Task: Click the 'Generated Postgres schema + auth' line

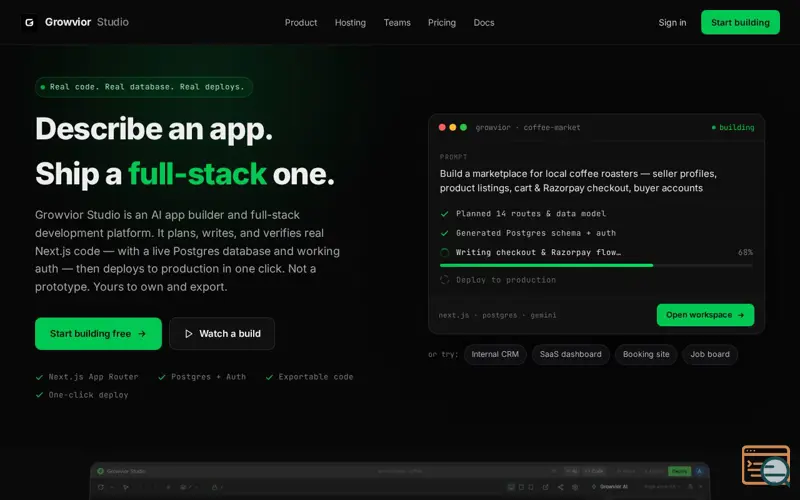Action: click(536, 233)
